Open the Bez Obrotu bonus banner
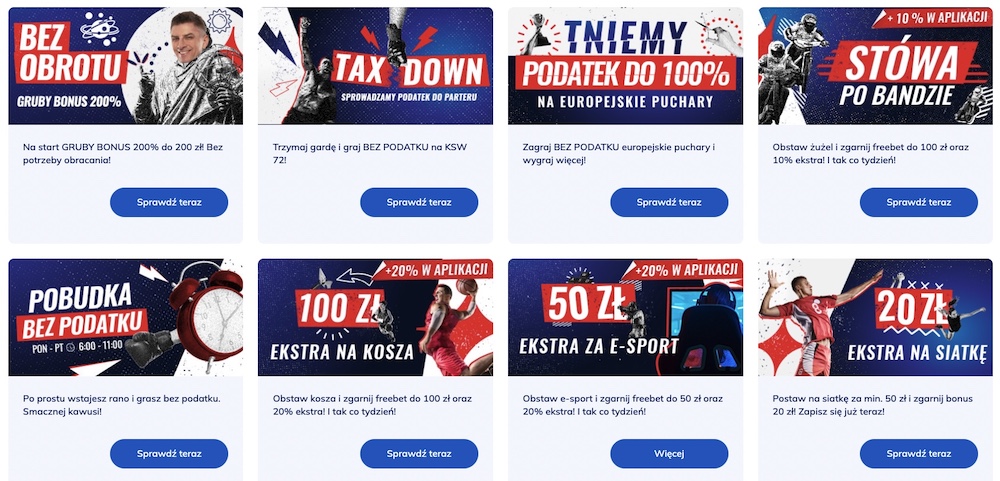The height and width of the screenshot is (481, 1000). pyautogui.click(x=126, y=66)
